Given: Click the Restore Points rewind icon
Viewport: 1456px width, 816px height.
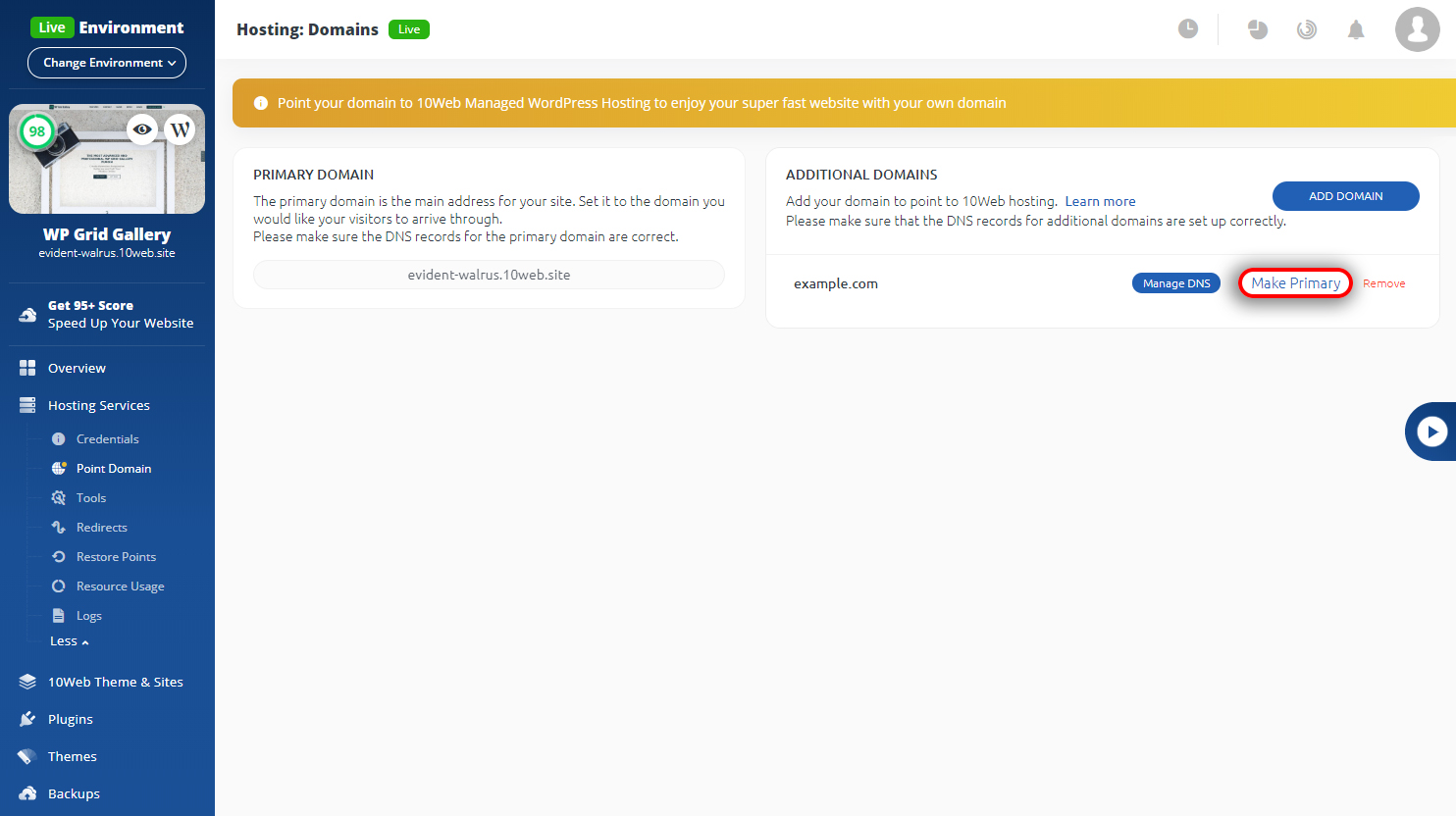Looking at the screenshot, I should point(59,556).
